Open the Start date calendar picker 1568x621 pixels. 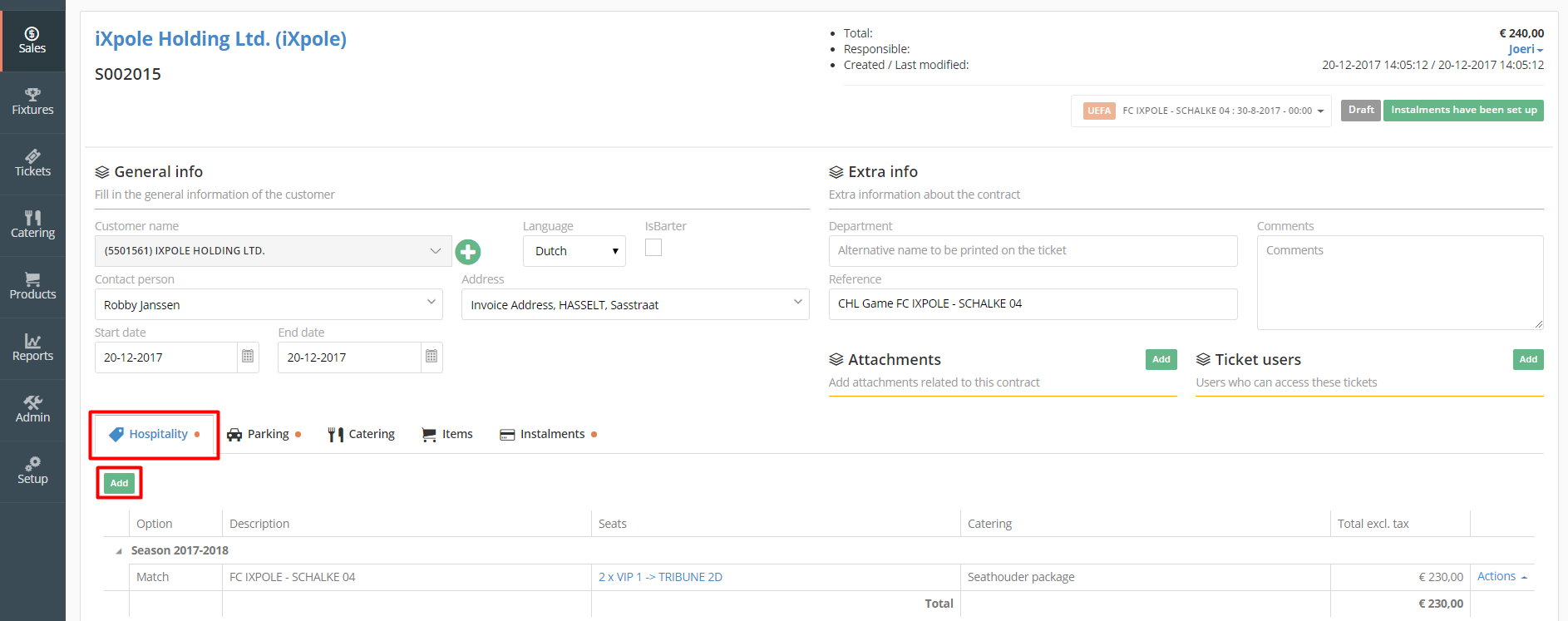tap(248, 357)
